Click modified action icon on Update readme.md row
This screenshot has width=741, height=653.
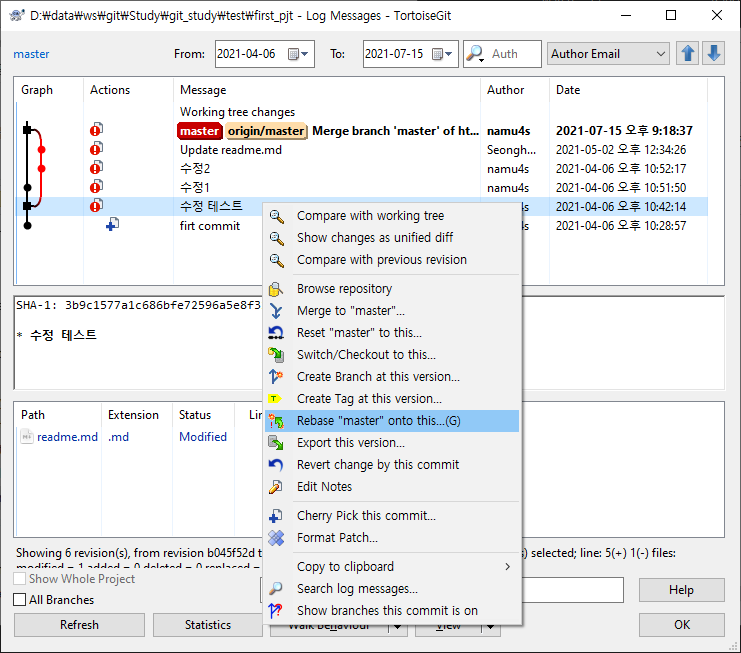click(x=97, y=149)
